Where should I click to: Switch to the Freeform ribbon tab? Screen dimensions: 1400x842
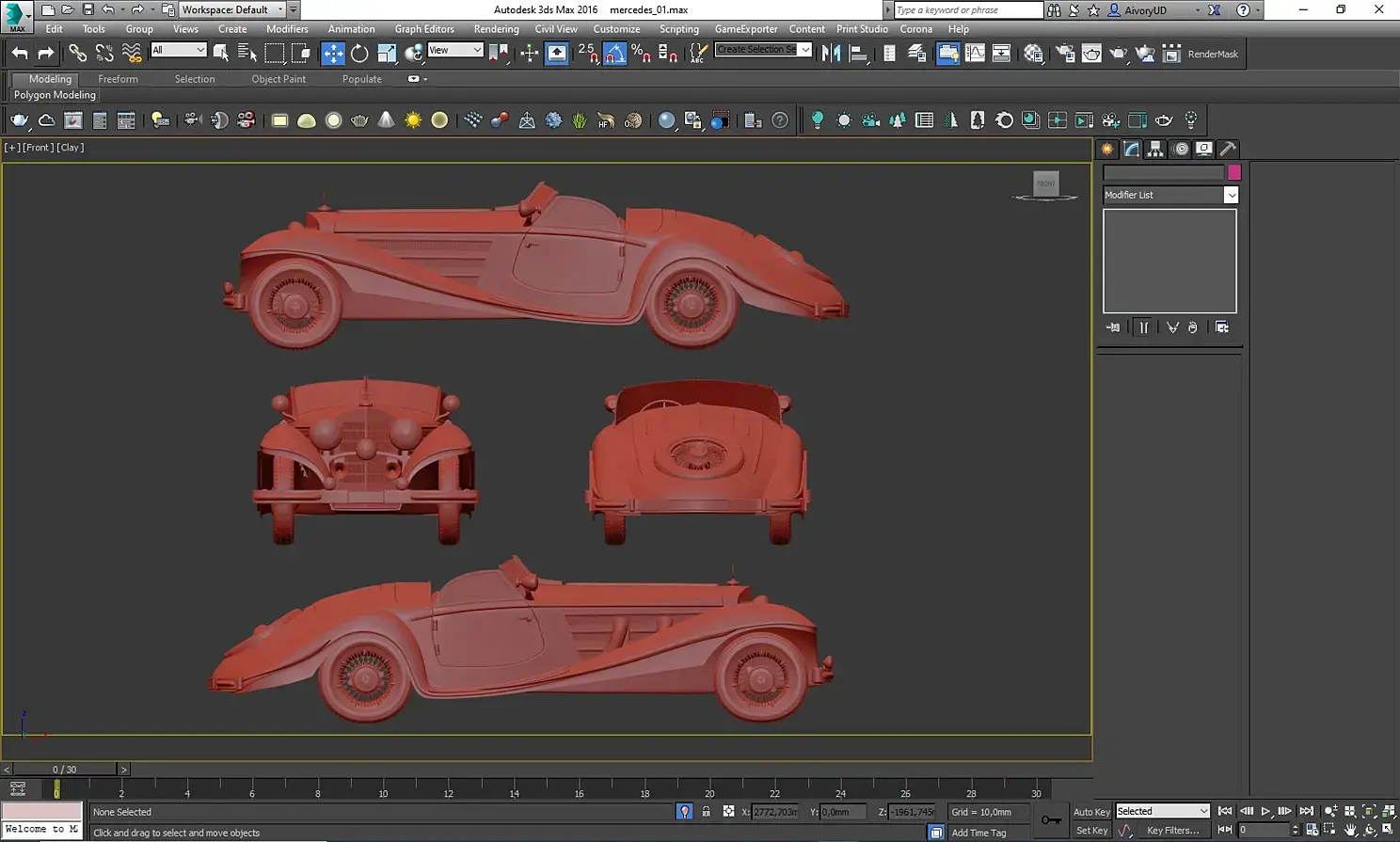pyautogui.click(x=118, y=79)
